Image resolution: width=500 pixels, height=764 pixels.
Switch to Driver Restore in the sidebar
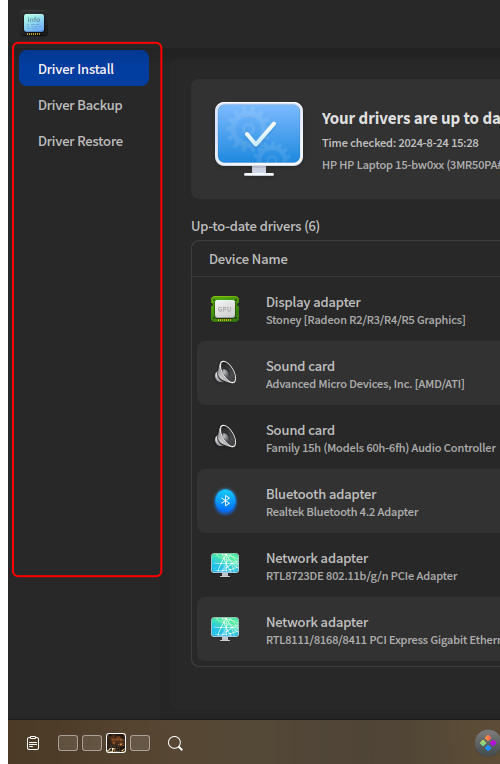(80, 141)
